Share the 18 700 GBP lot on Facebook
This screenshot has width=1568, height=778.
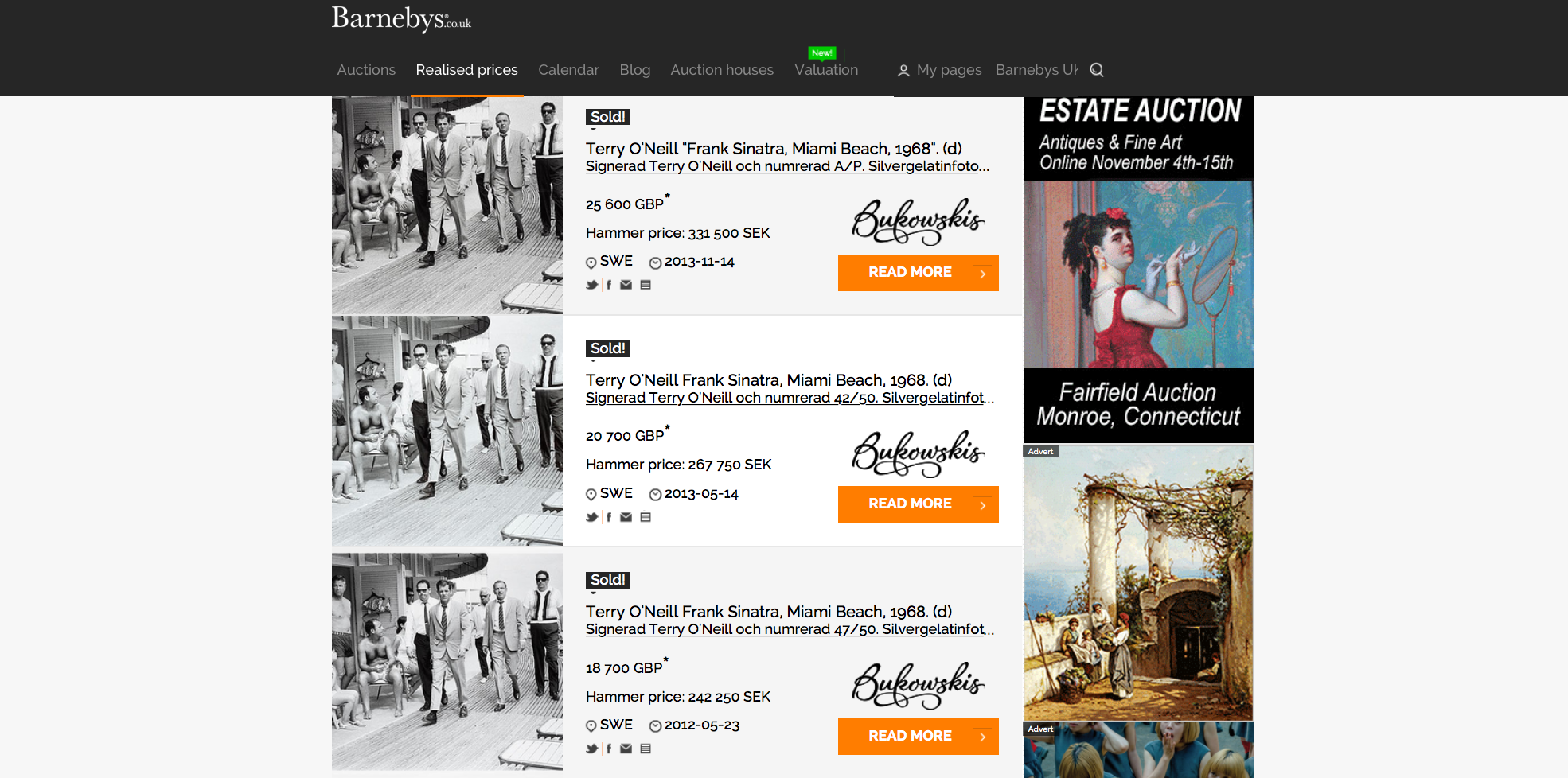609,749
